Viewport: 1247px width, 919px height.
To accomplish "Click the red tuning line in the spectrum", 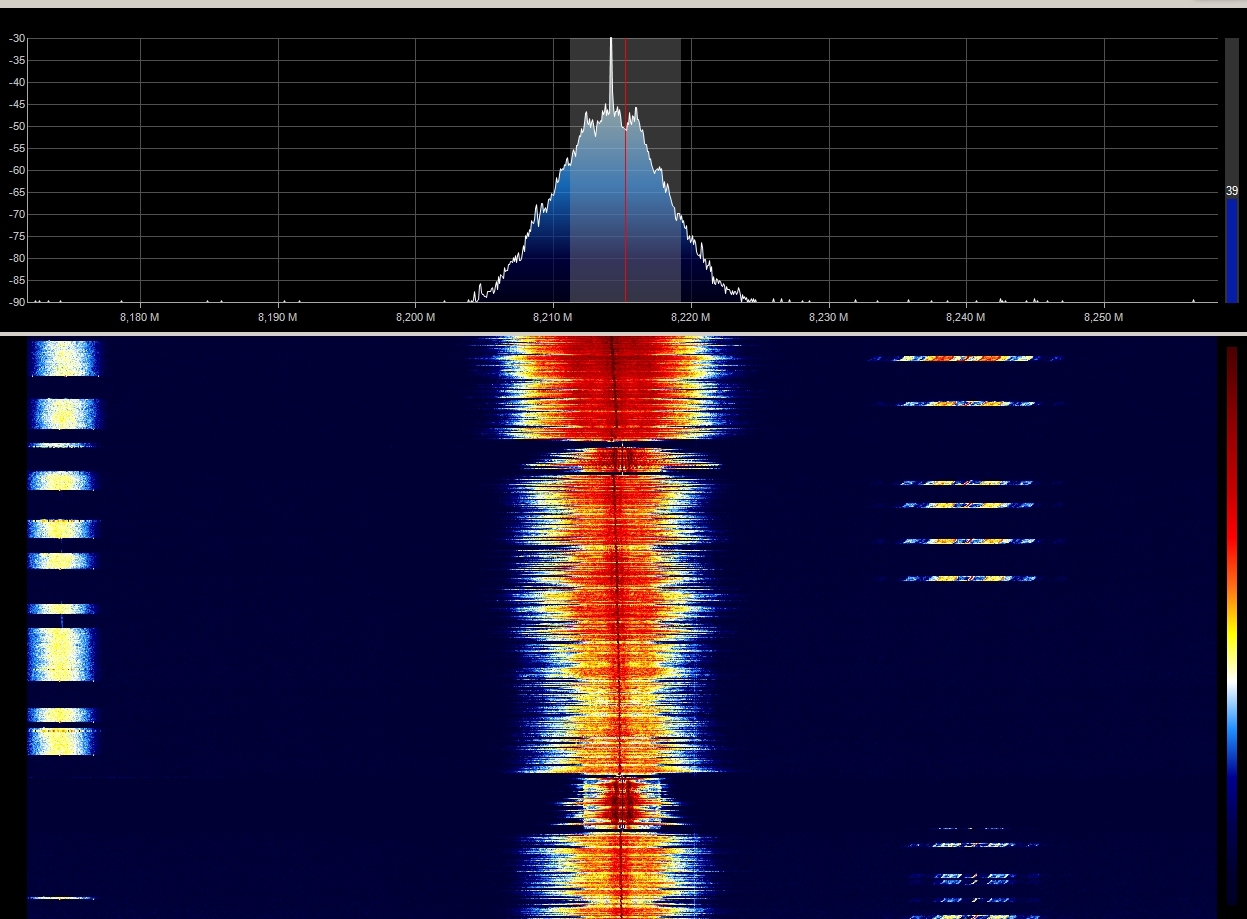I will click(x=626, y=200).
